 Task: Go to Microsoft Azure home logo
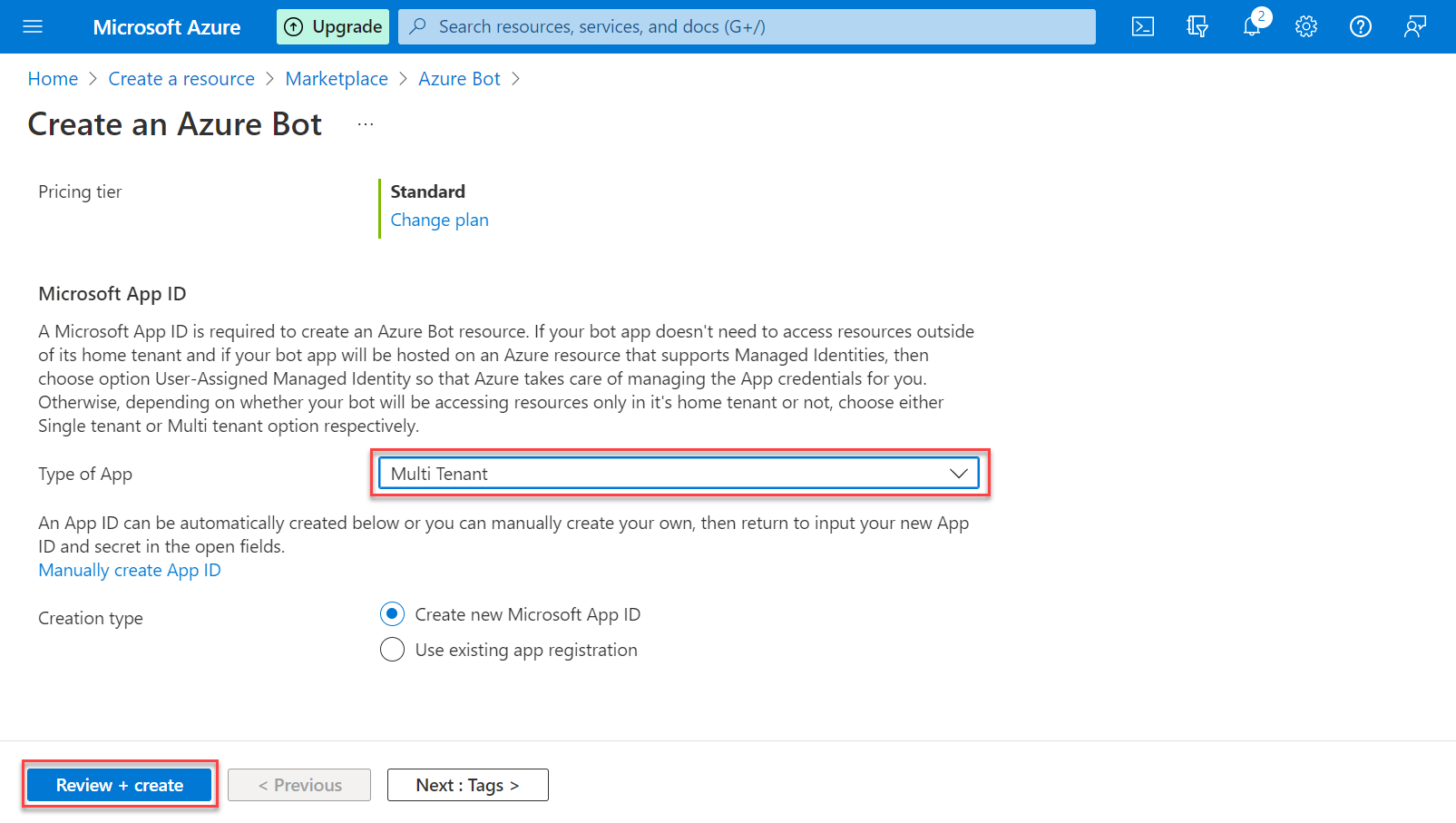[167, 27]
